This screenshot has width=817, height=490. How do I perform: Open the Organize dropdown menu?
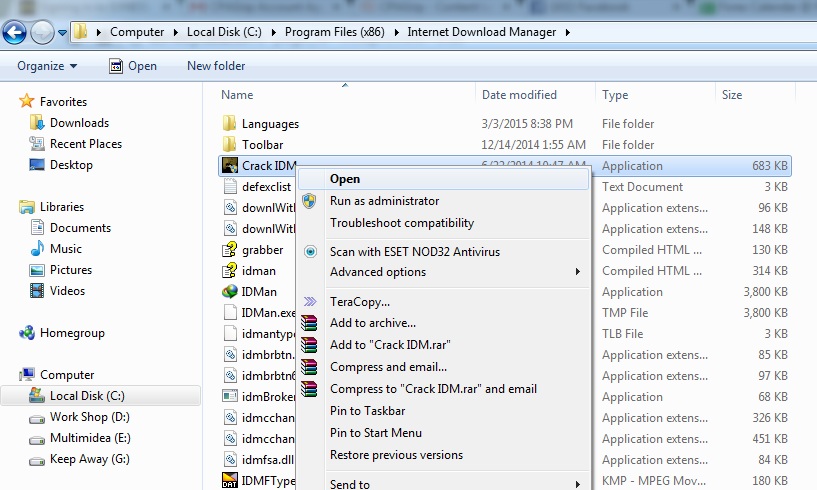47,66
